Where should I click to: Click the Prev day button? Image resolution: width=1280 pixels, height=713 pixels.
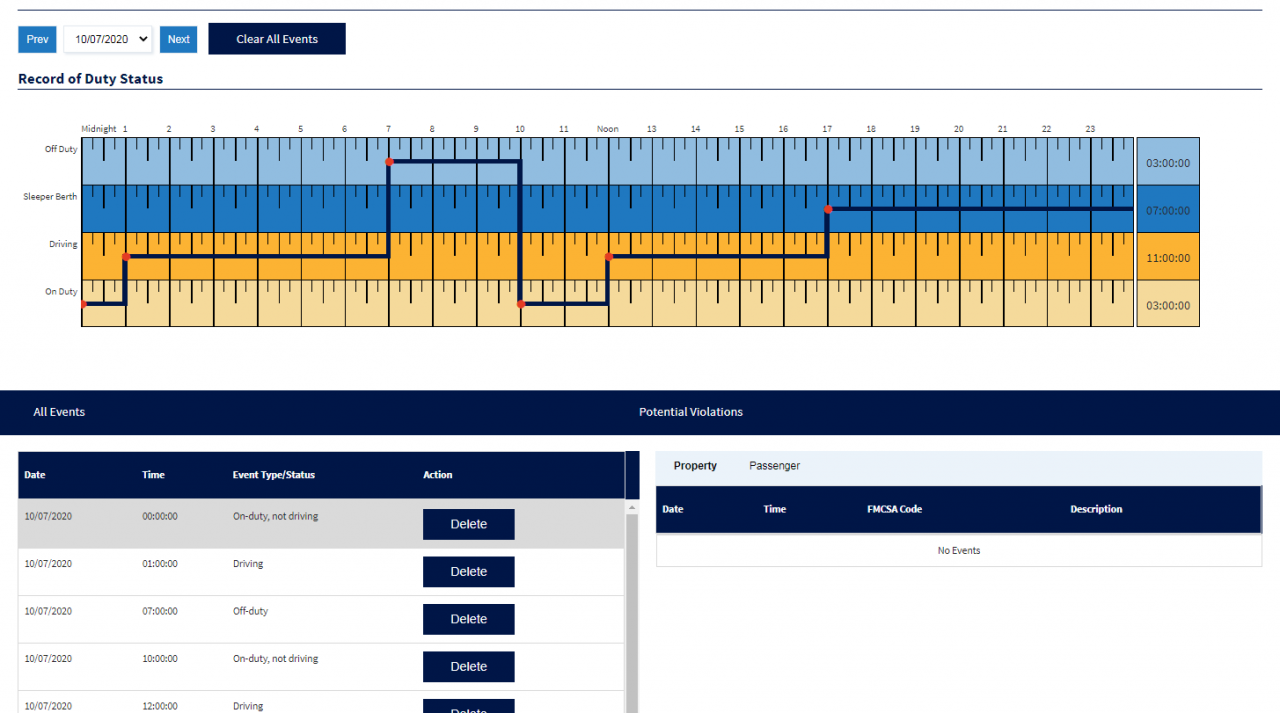pyautogui.click(x=37, y=39)
